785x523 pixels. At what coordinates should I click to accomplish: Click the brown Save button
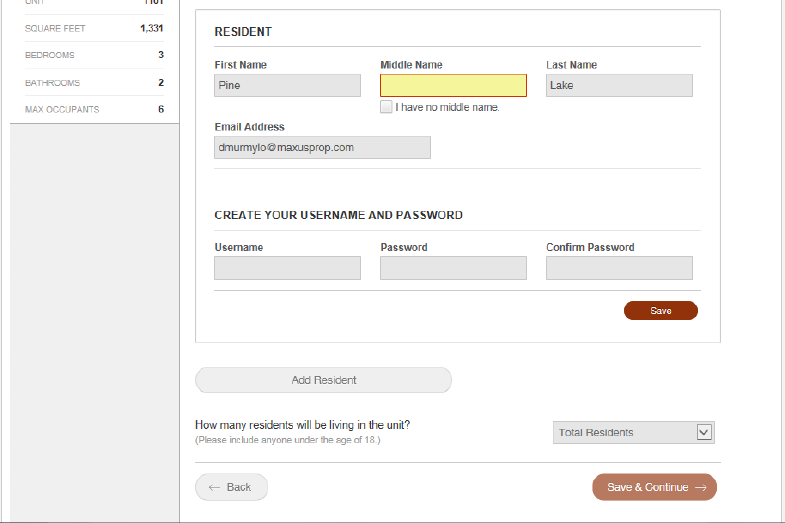(x=660, y=311)
